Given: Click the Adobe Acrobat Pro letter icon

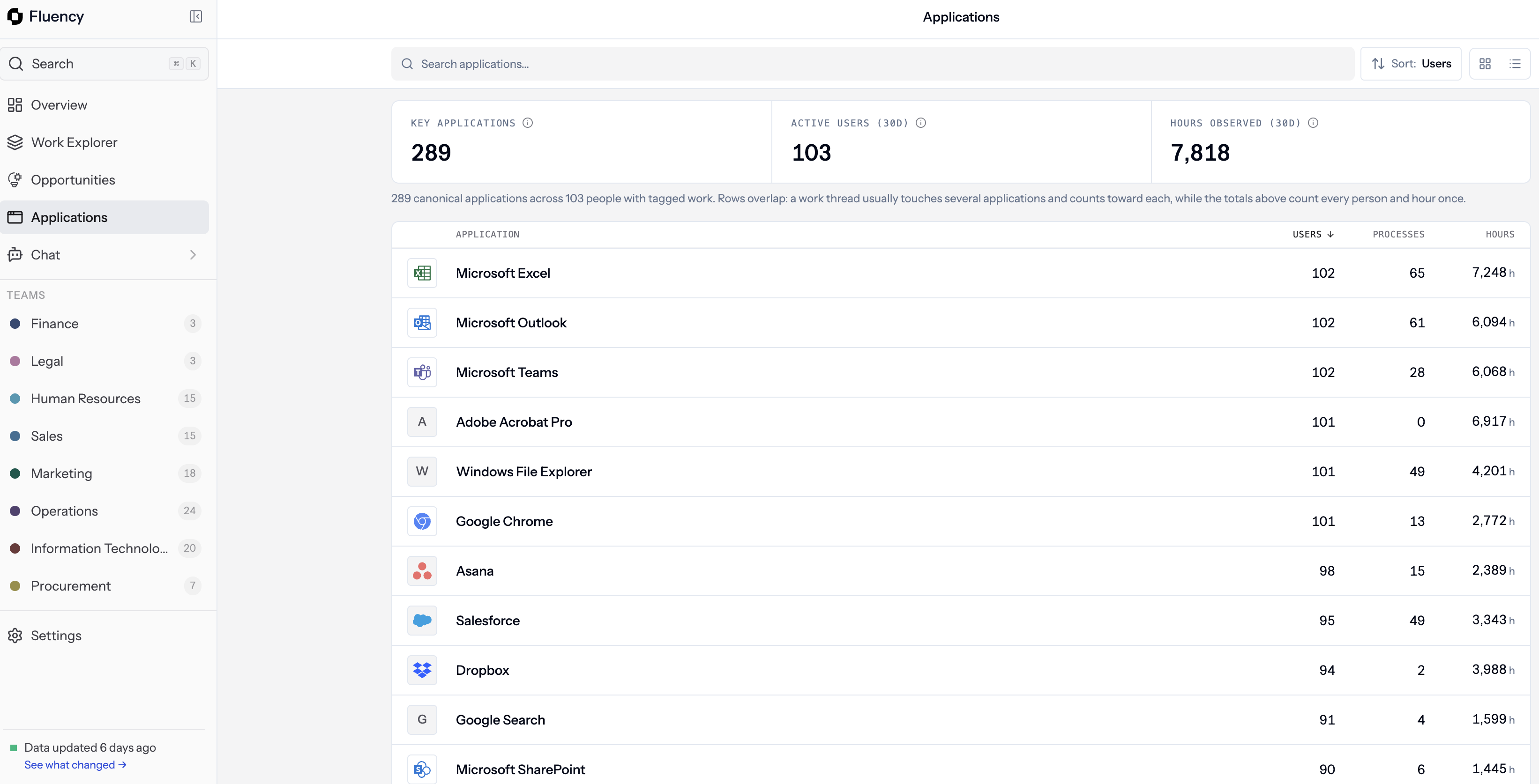Looking at the screenshot, I should [x=422, y=422].
